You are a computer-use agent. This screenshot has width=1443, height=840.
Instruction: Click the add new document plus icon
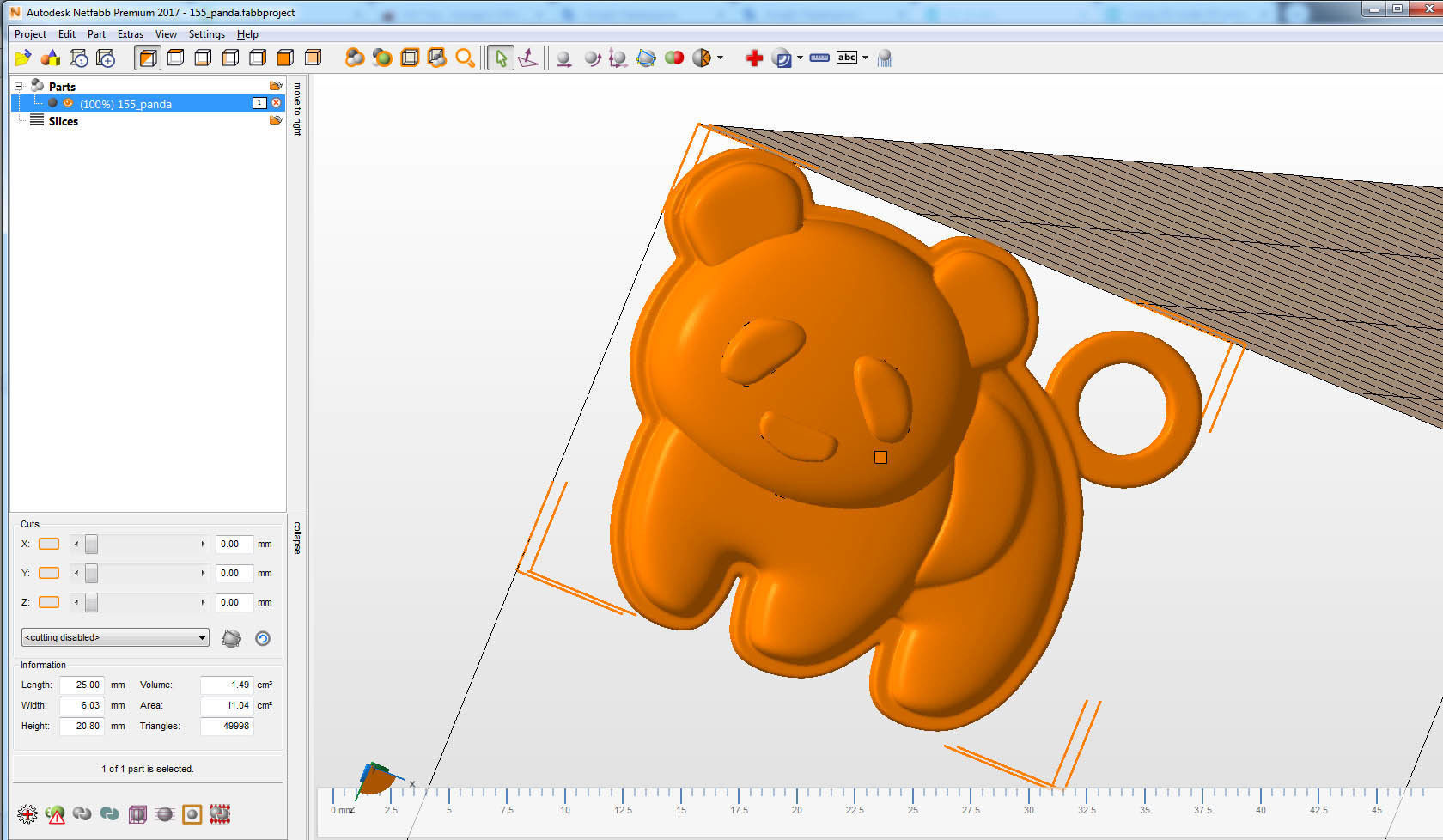(x=106, y=58)
